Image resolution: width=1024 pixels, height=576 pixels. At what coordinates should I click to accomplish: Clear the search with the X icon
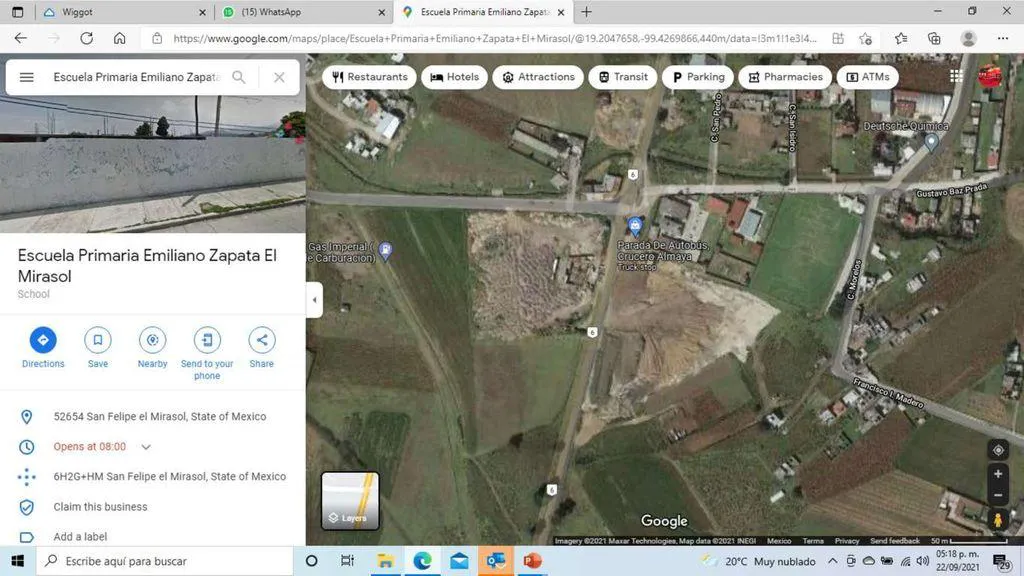point(279,77)
